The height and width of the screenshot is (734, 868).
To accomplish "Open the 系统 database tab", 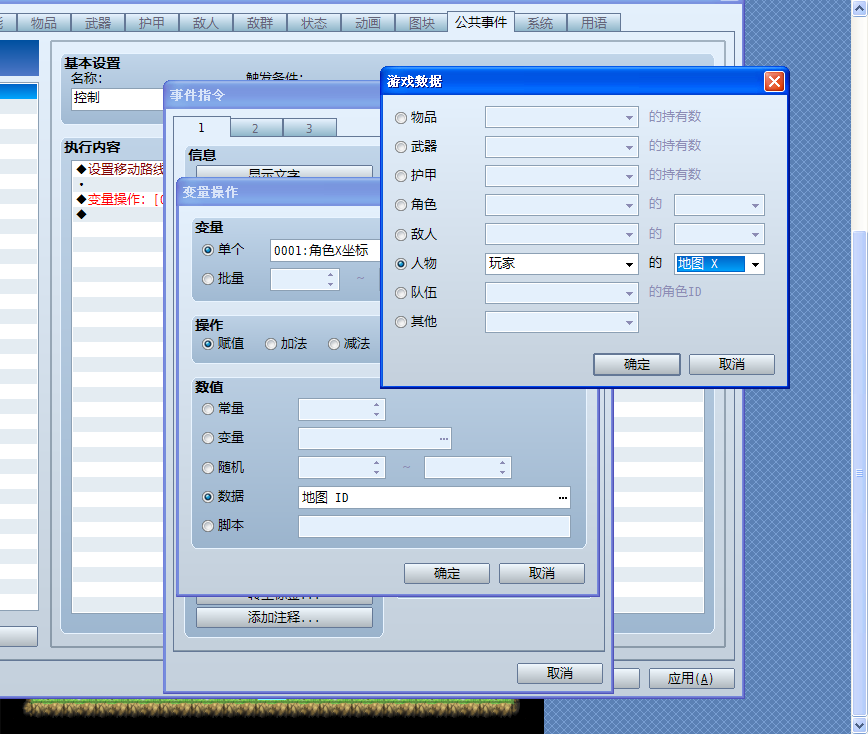I will [x=540, y=23].
